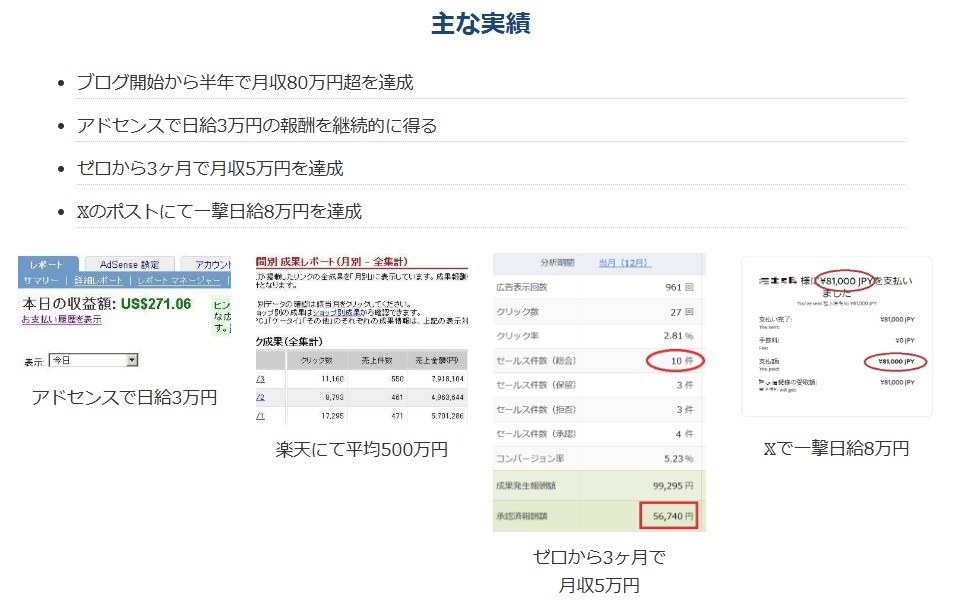Click the red-boxed 56,740円 approved reward value
This screenshot has width=958, height=613.
pos(667,516)
